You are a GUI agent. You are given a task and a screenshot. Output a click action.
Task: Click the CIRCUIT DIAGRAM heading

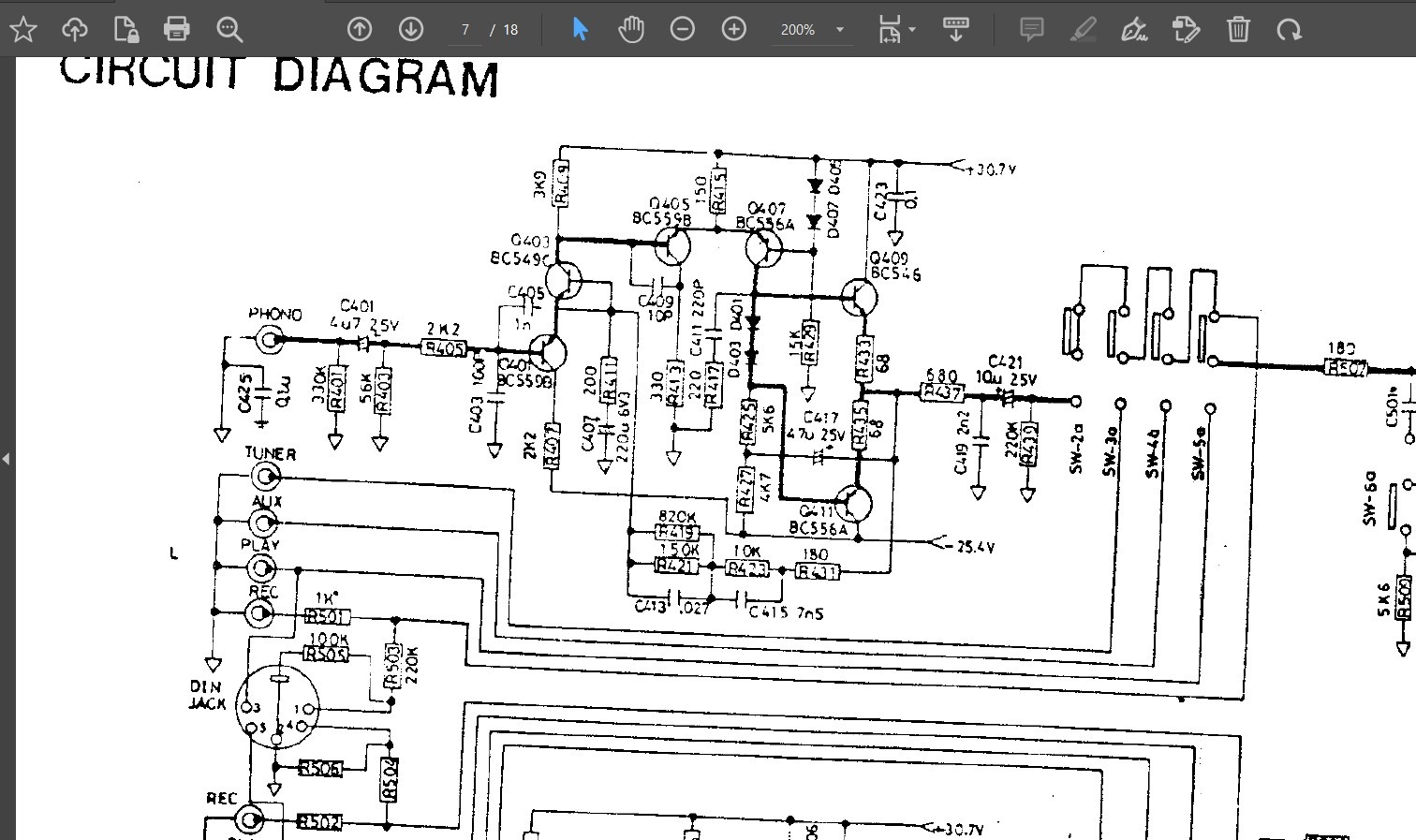point(279,75)
